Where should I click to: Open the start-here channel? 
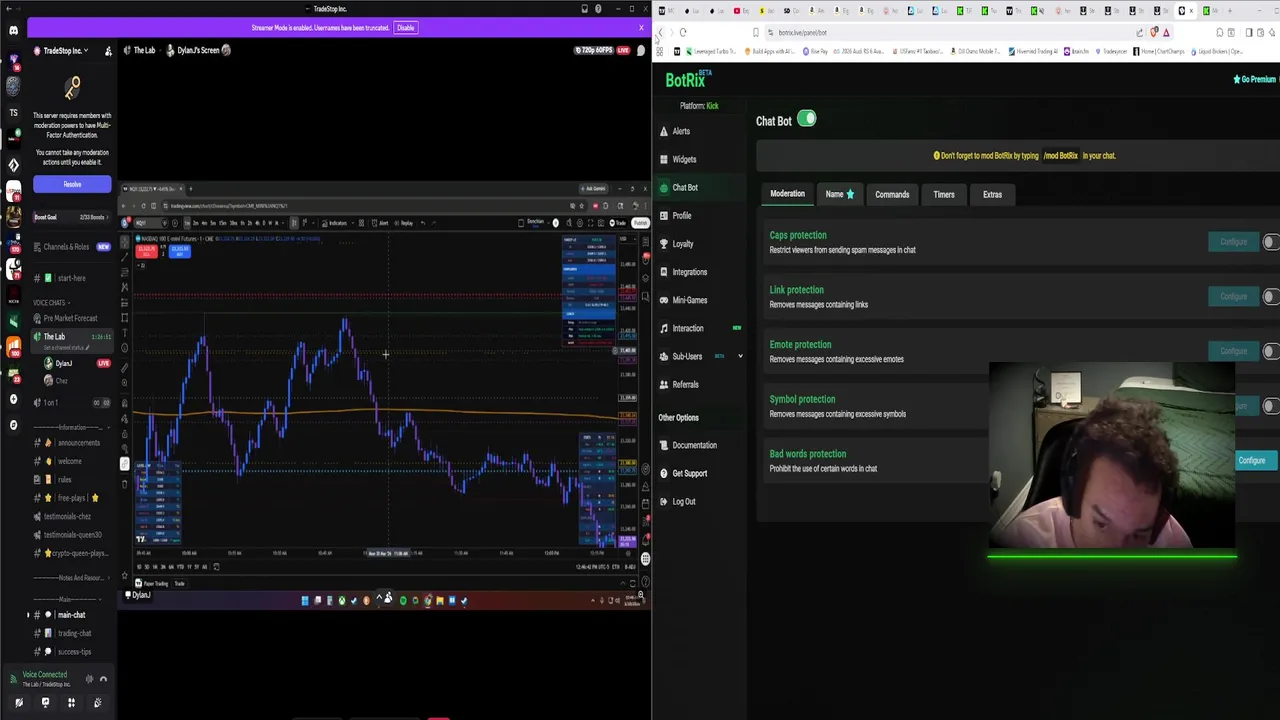coord(71,278)
